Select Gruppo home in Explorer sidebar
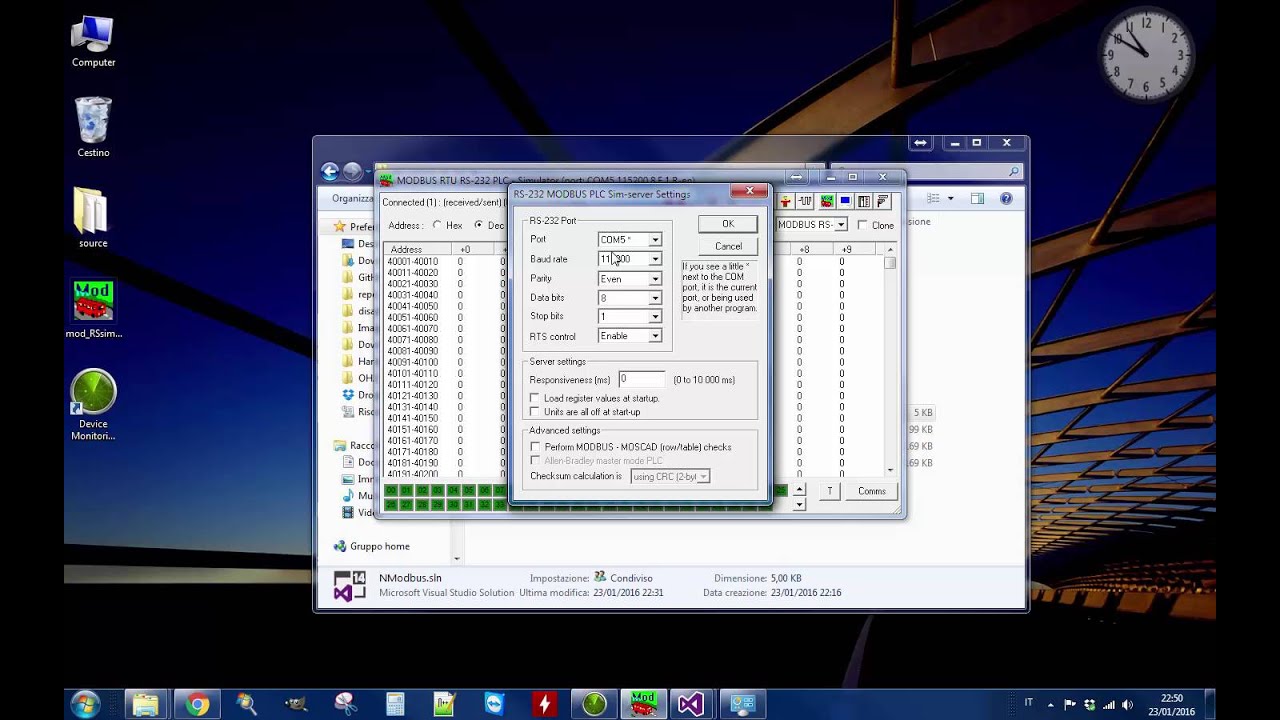This screenshot has height=720, width=1280. [380, 547]
